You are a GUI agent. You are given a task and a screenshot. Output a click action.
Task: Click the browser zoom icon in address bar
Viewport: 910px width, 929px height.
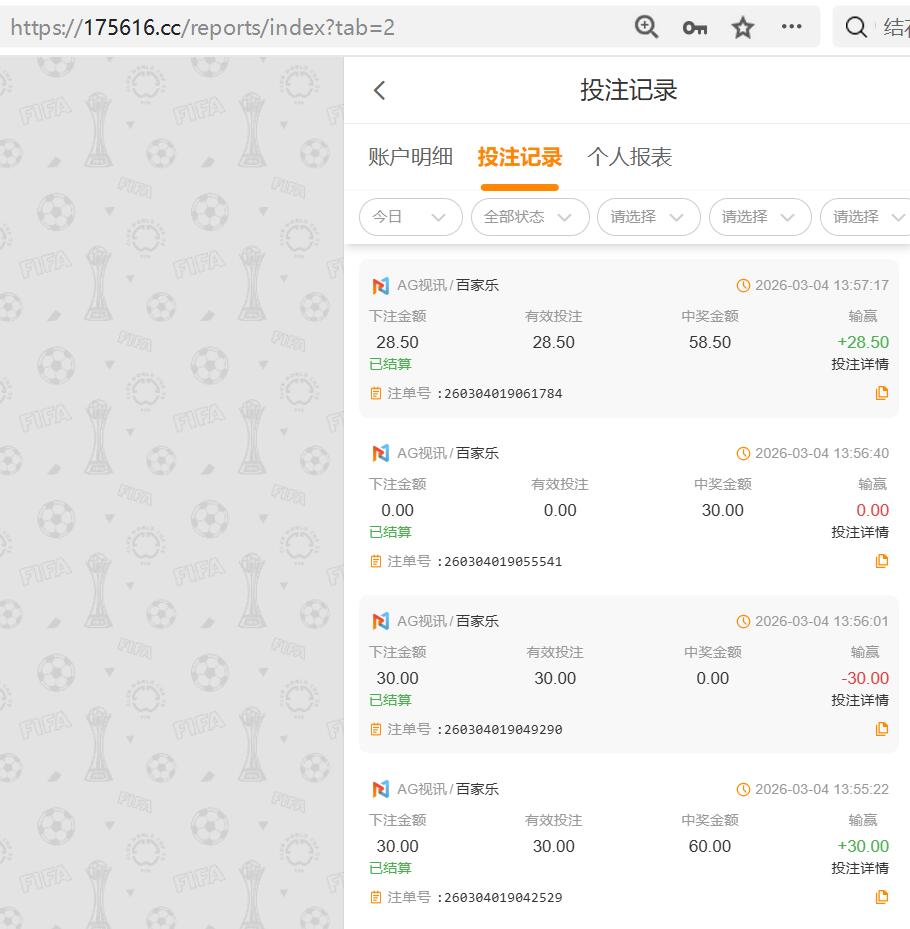pyautogui.click(x=646, y=27)
